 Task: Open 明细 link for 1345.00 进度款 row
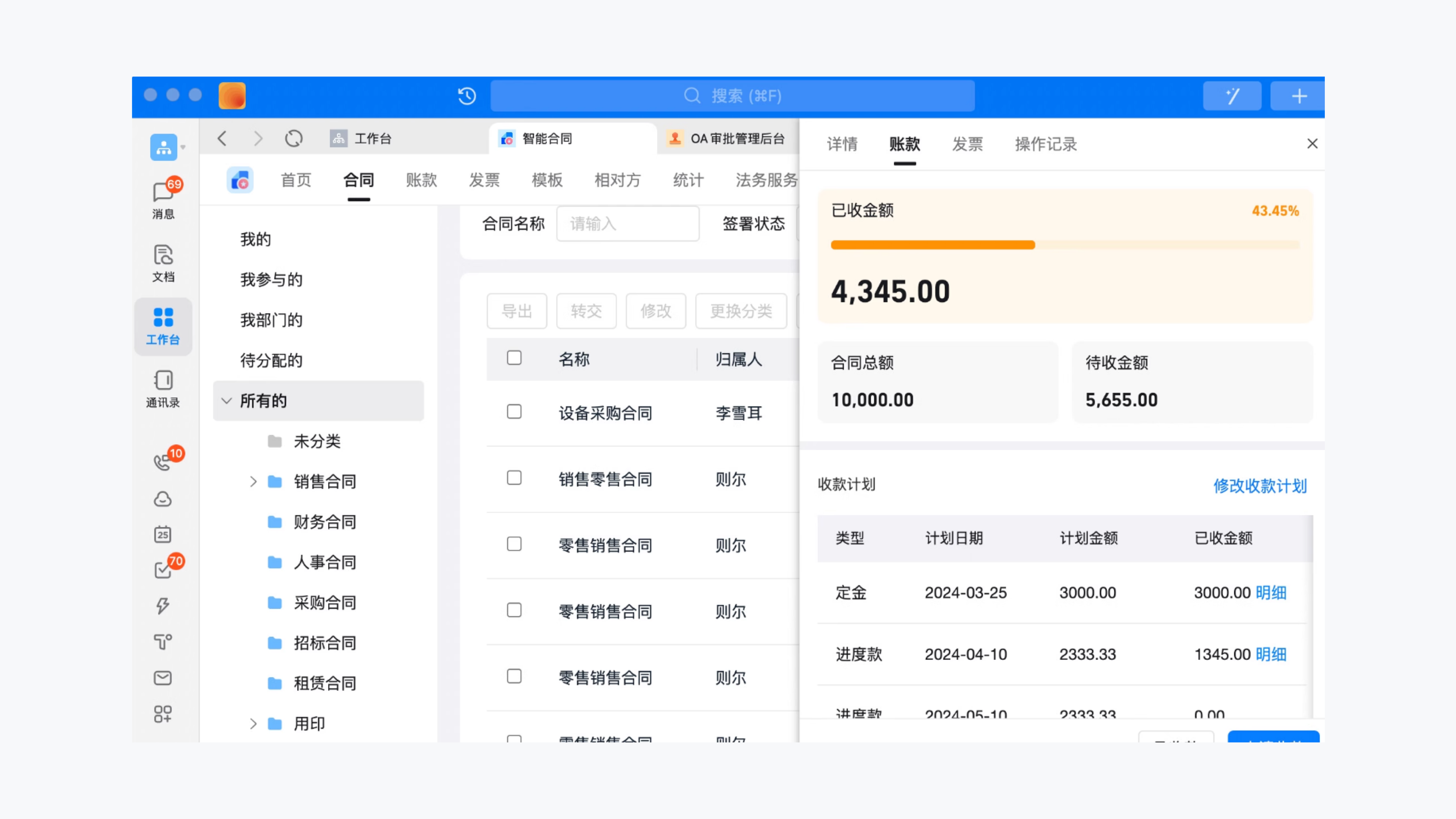click(1271, 654)
